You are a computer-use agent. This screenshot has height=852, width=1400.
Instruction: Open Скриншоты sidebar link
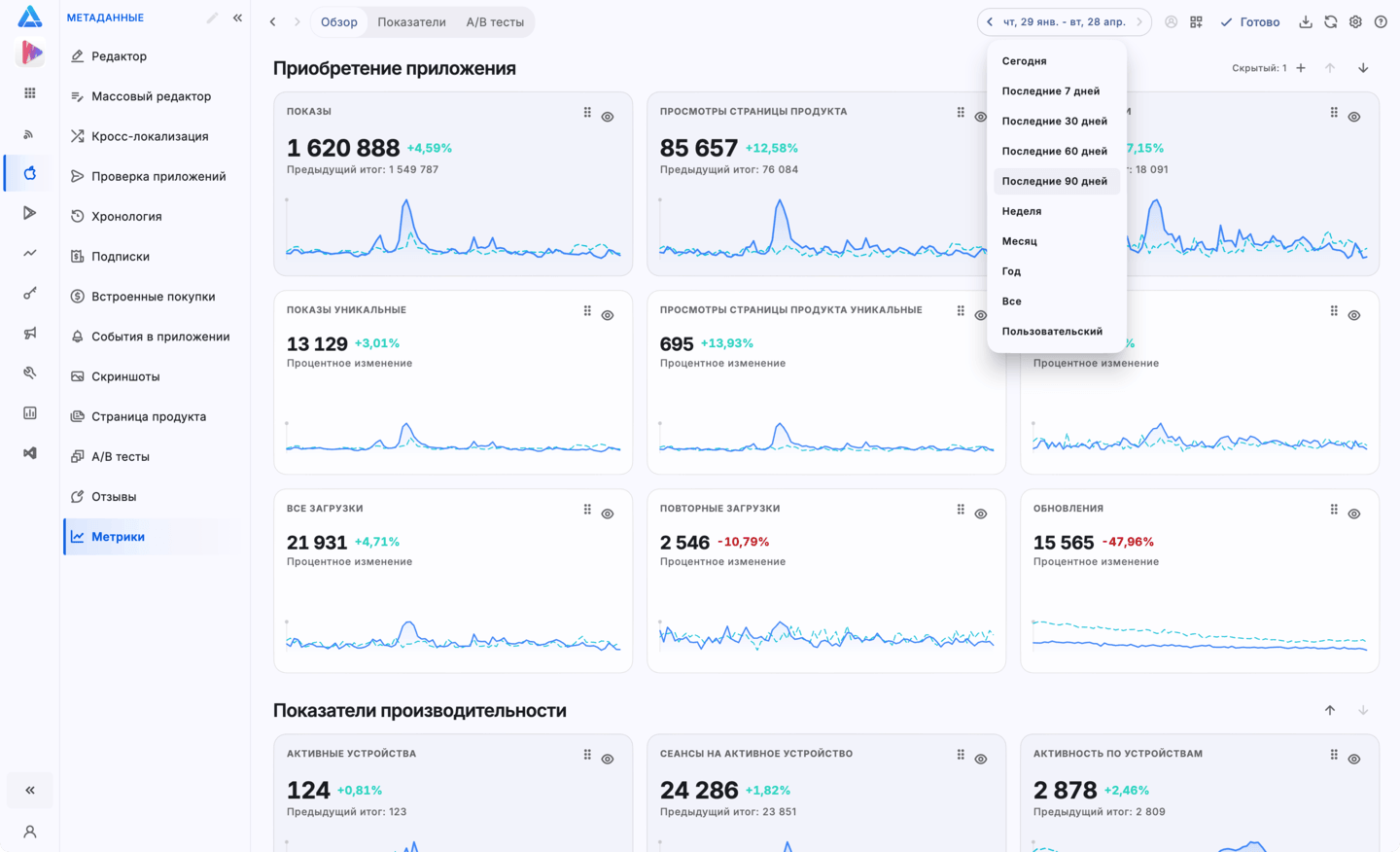click(151, 376)
